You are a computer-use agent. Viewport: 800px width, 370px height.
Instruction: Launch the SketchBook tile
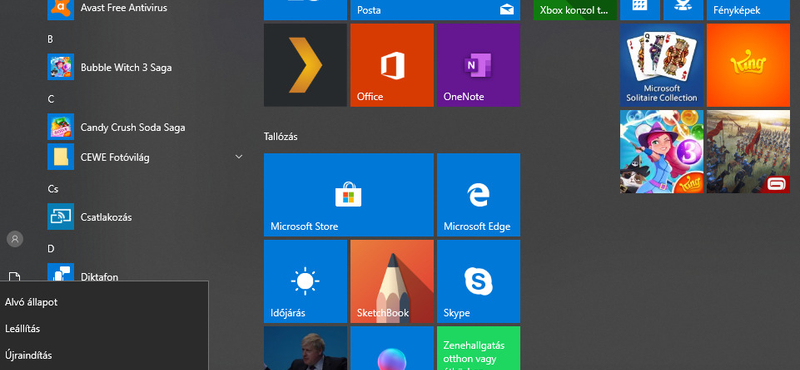click(392, 281)
